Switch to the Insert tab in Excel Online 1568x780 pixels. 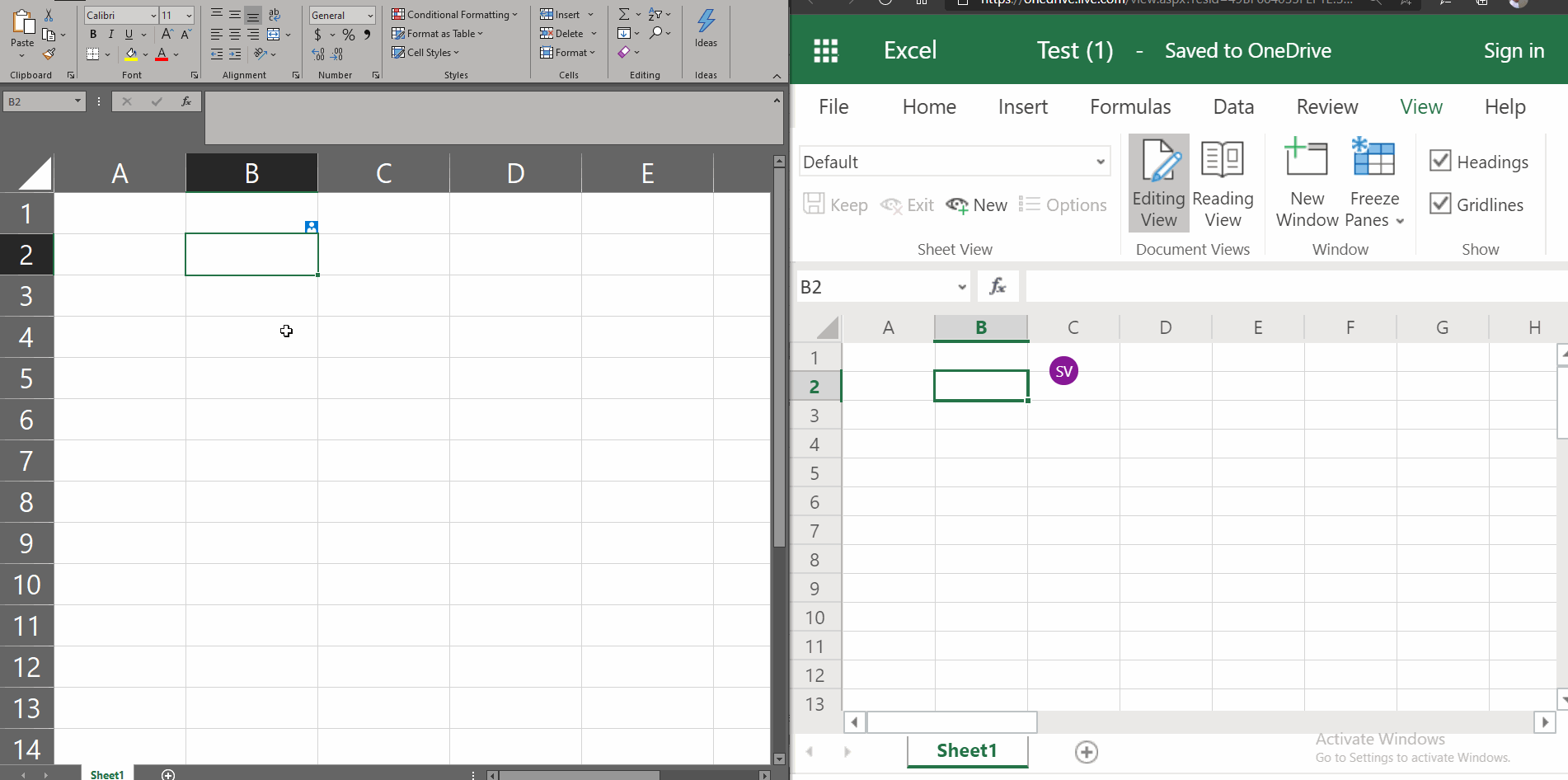click(x=1023, y=106)
